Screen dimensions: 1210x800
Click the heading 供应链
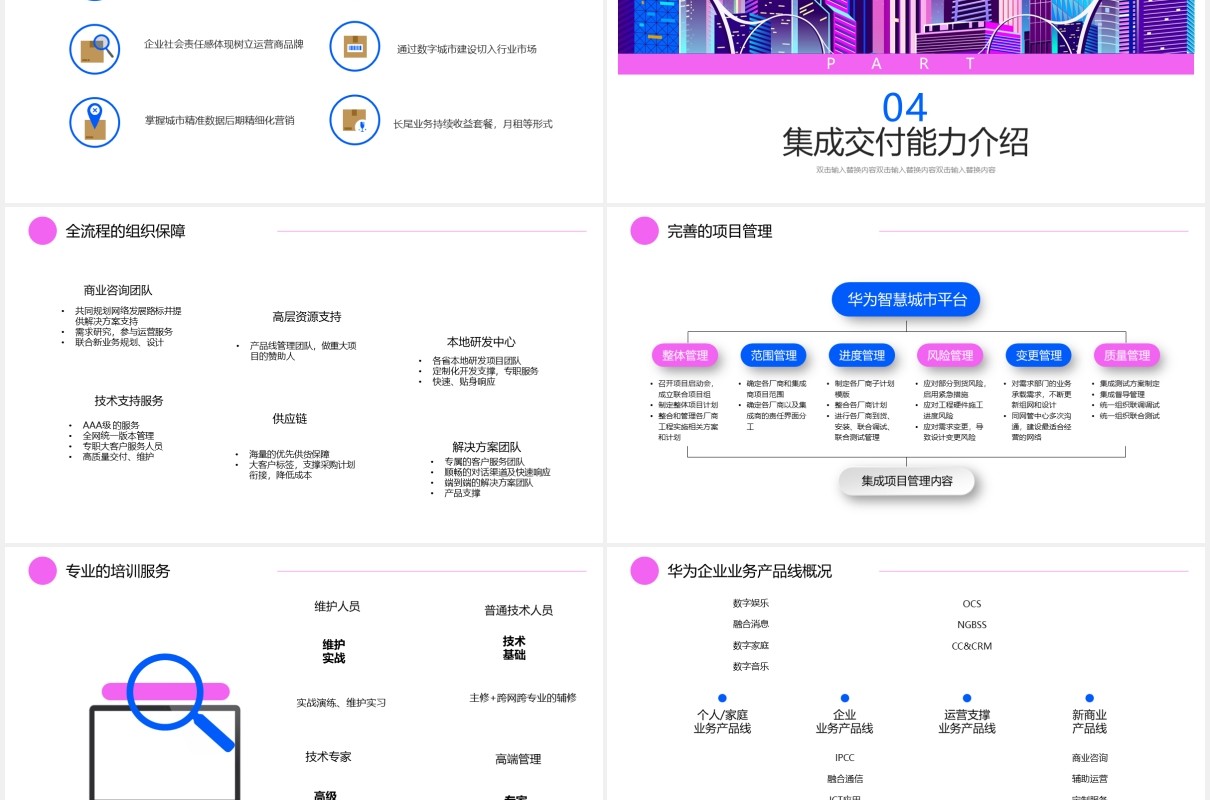(289, 419)
